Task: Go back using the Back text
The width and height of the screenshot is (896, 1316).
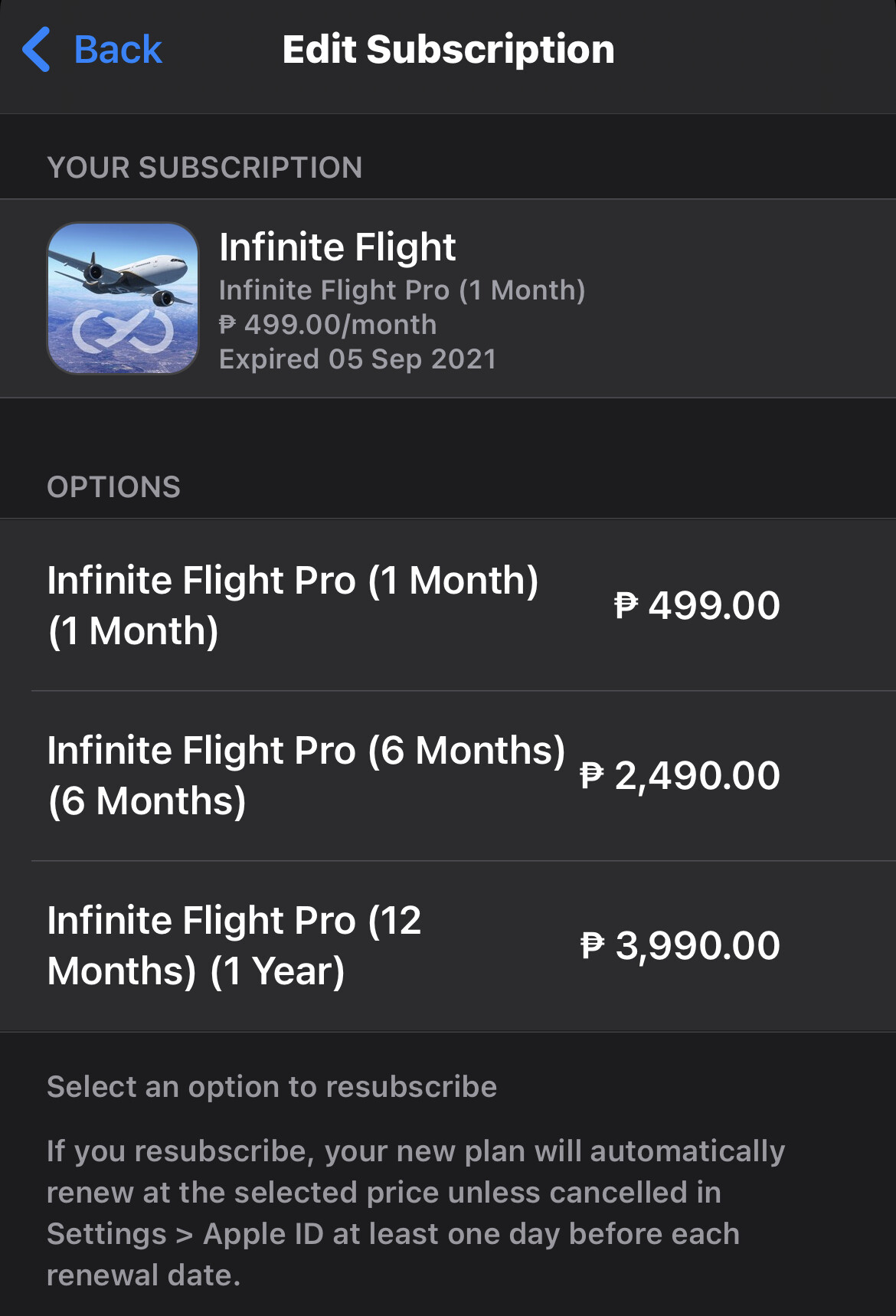Action: tap(117, 50)
